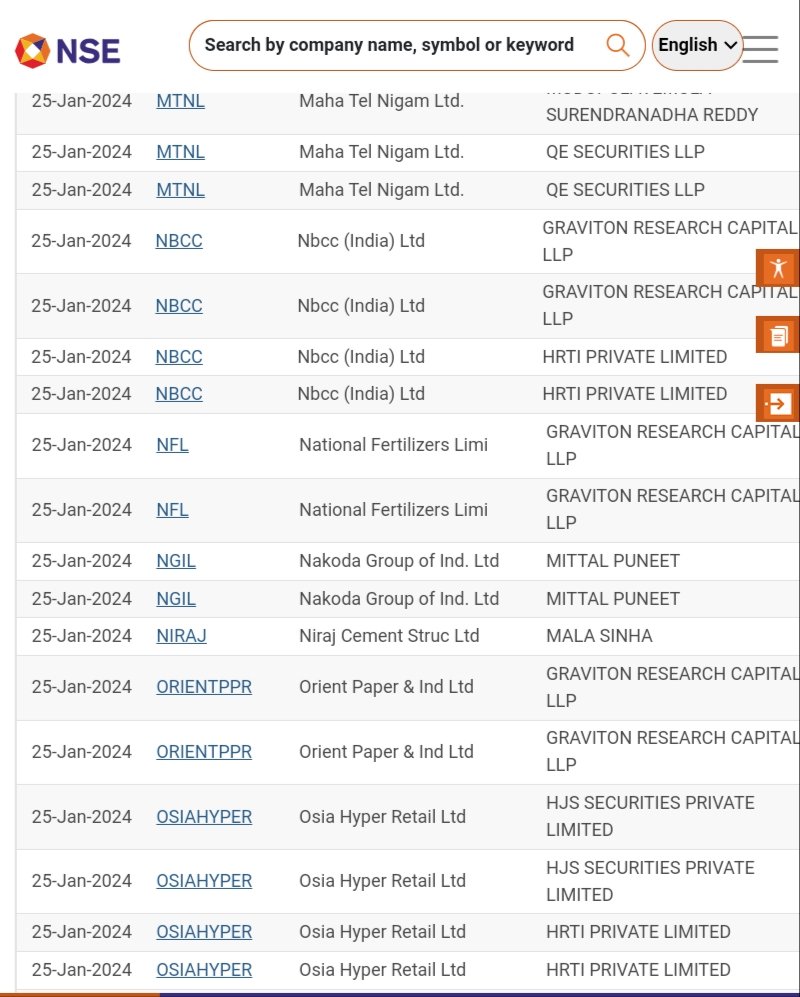Open the NSE logo home link
This screenshot has height=997, width=800.
67,51
